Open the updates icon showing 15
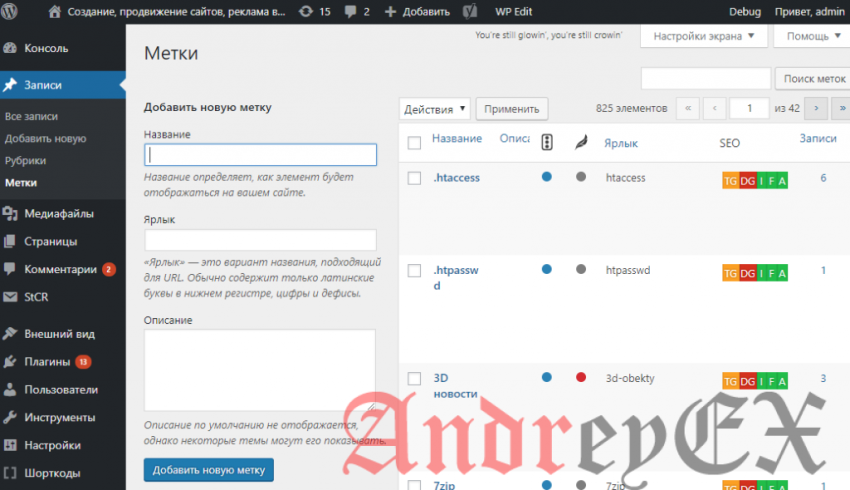 point(306,11)
